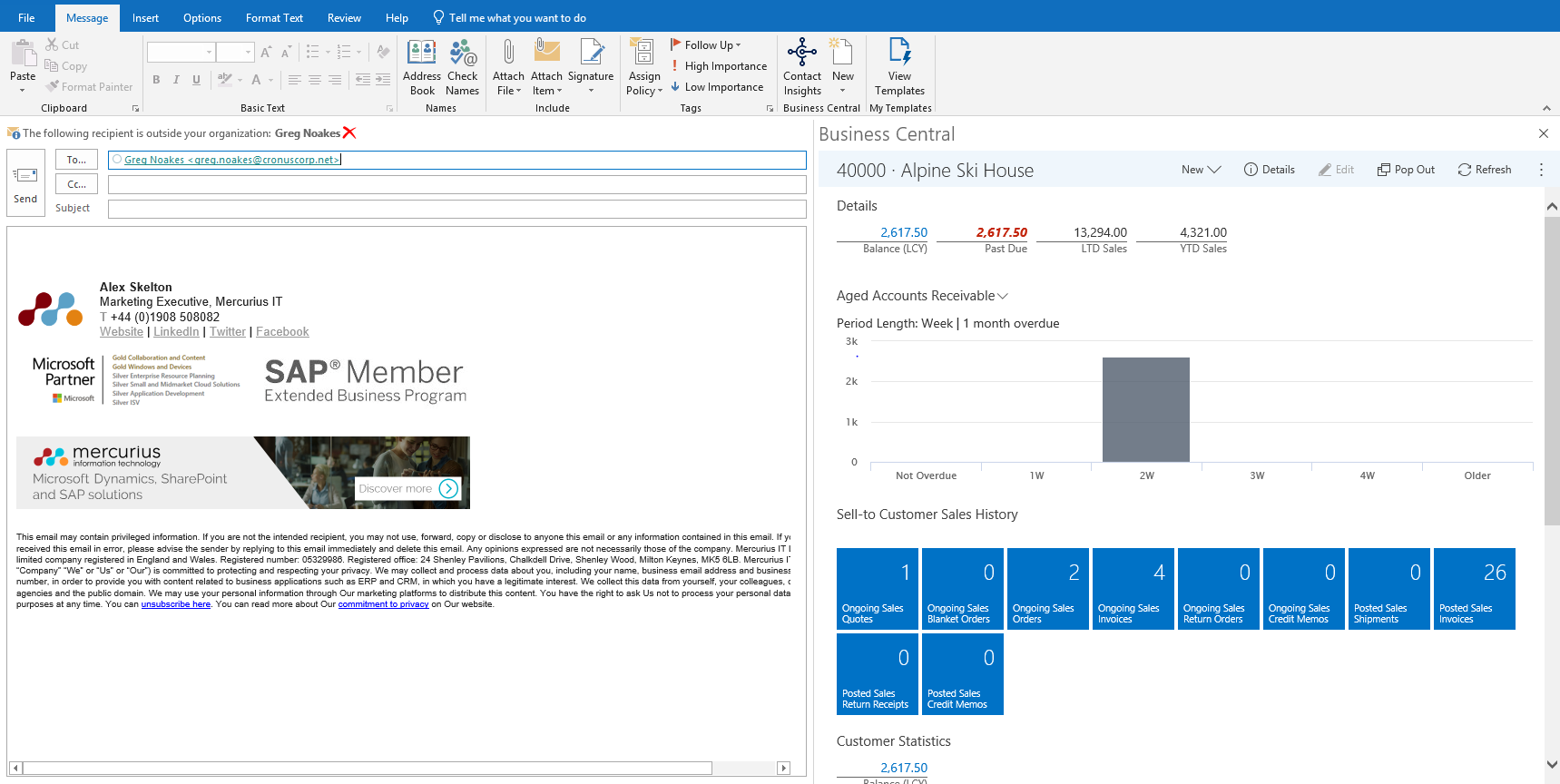
Task: Open numbered list dropdown
Action: point(358,52)
